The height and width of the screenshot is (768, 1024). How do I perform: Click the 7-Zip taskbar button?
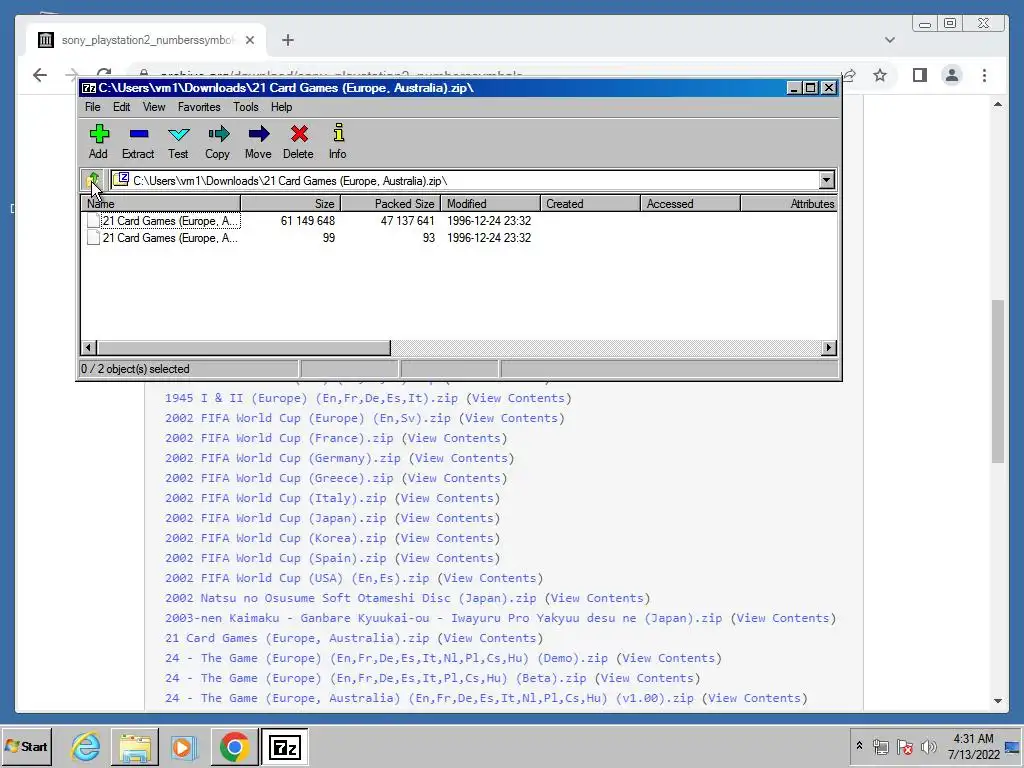pyautogui.click(x=284, y=746)
